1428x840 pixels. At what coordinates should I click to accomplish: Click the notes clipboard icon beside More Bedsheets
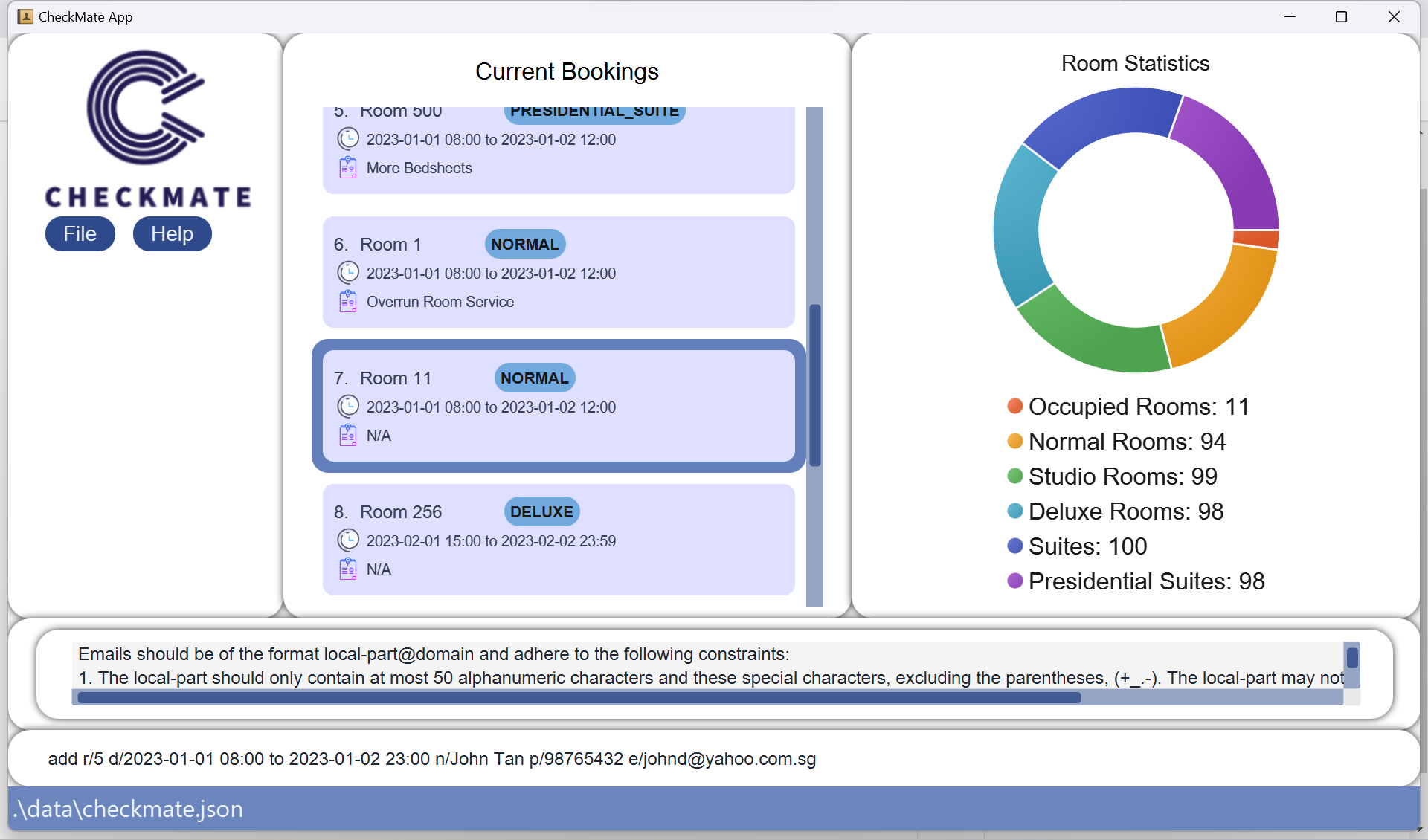348,168
